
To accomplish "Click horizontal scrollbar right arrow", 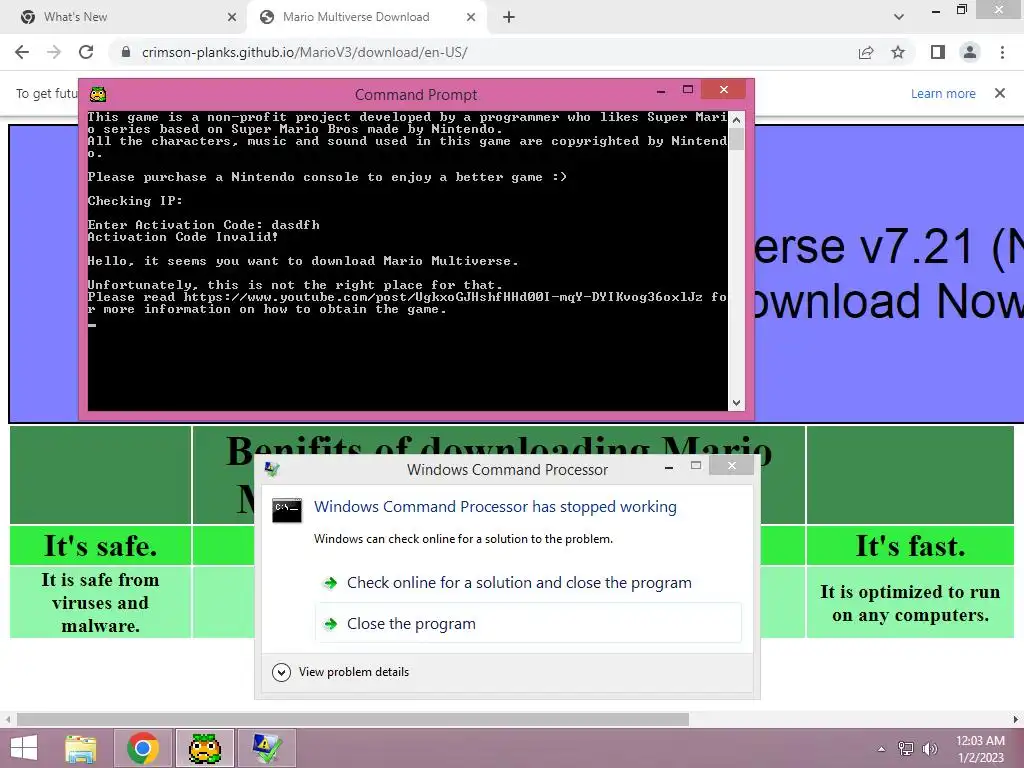I will pyautogui.click(x=1016, y=719).
